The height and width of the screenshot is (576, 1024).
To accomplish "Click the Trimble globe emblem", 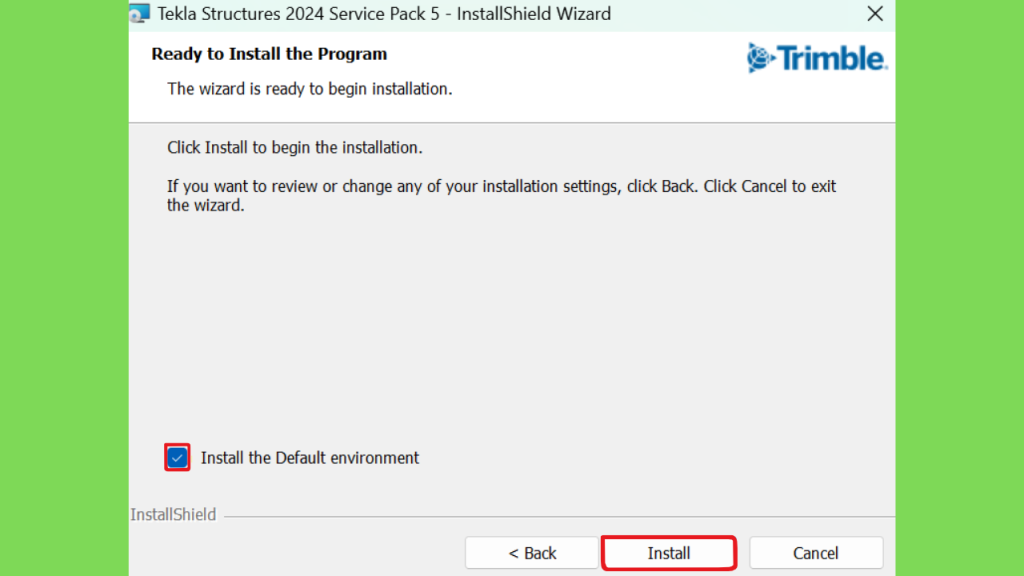I will coord(760,58).
